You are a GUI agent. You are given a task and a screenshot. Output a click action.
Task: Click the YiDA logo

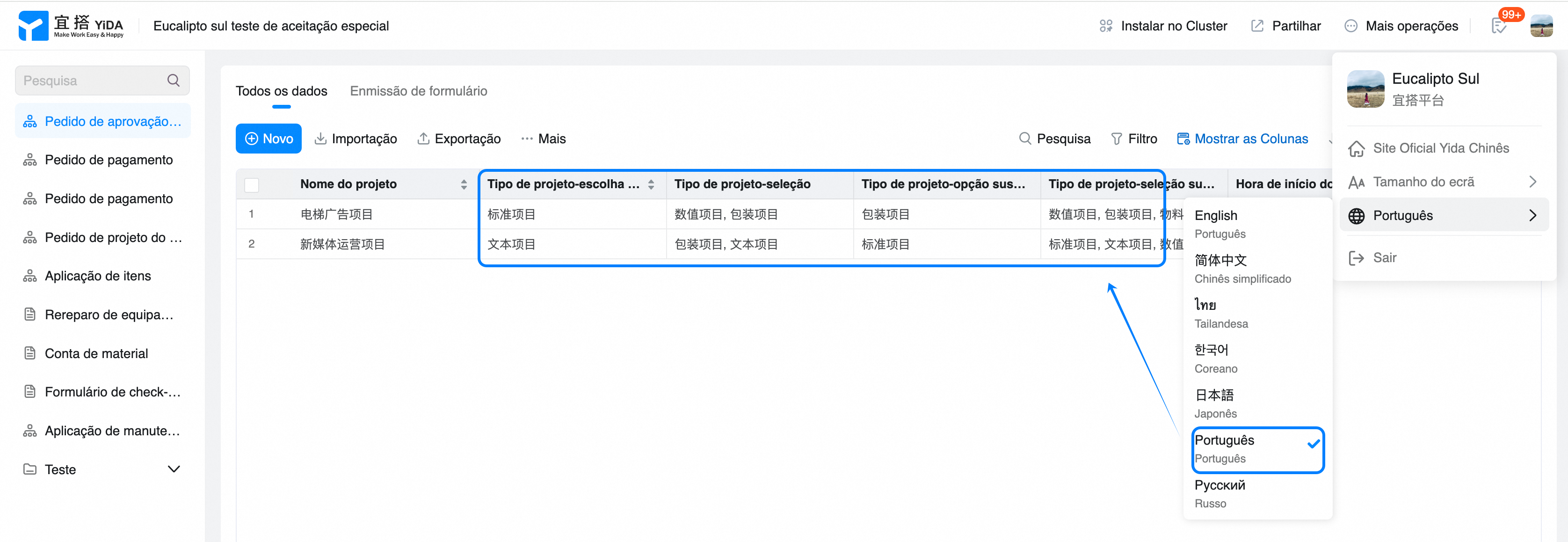(71, 26)
